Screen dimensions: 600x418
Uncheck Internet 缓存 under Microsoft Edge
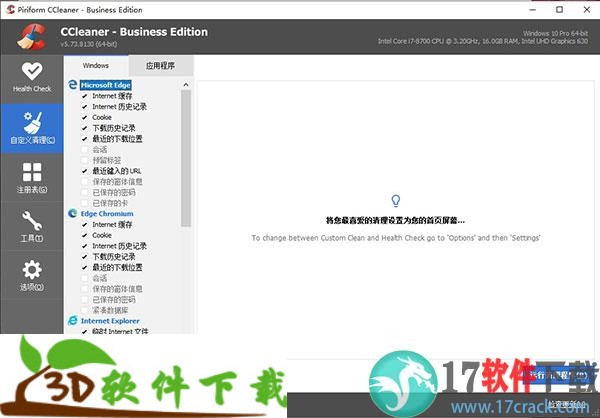85,96
